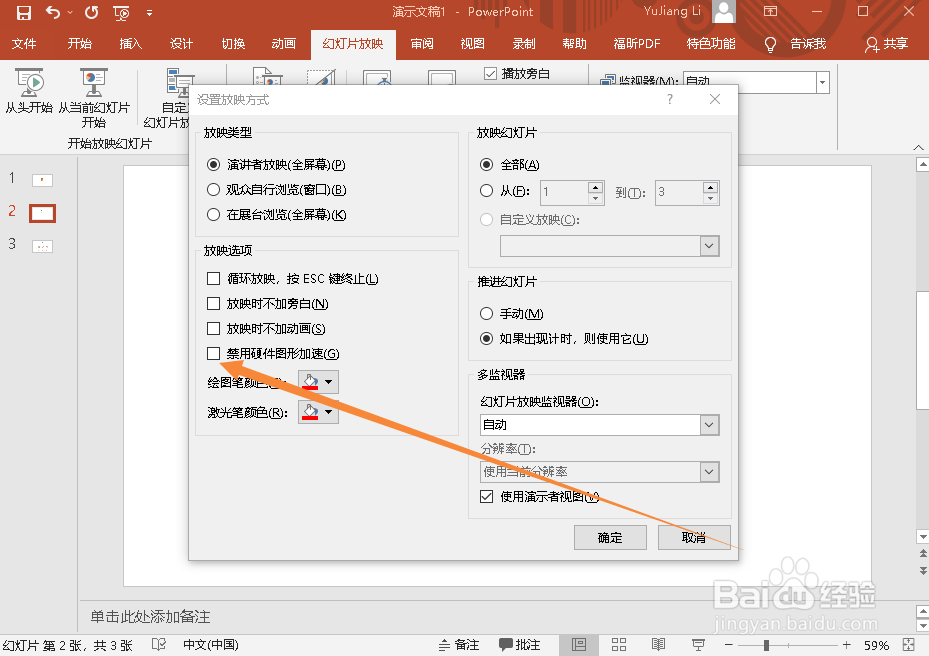929x656 pixels.
Task: Toggle the 播放旁白 checkbox in ribbon
Action: pyautogui.click(x=490, y=73)
